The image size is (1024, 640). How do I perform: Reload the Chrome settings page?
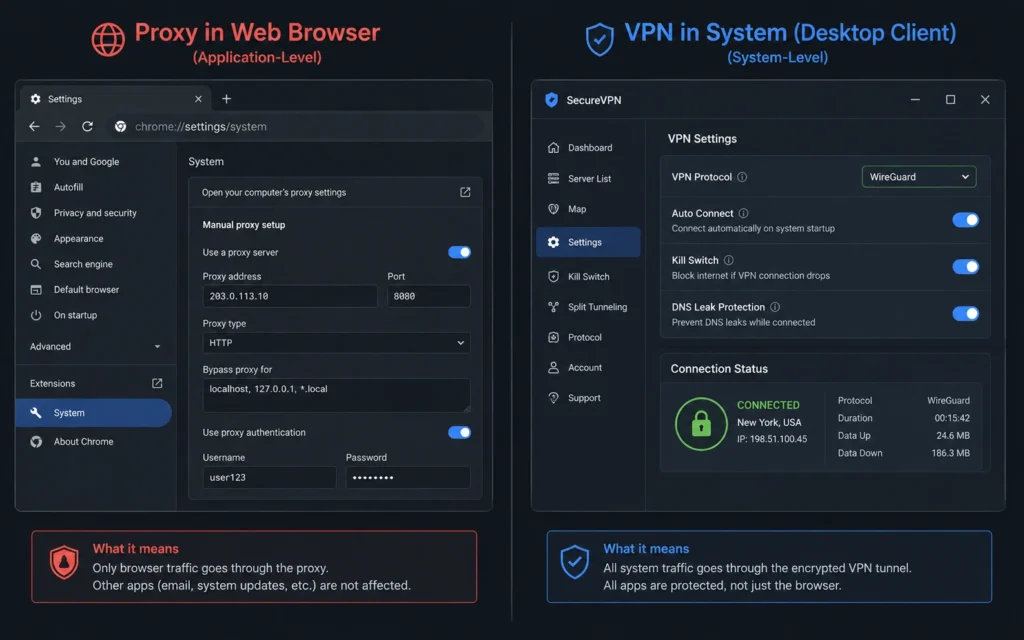tap(87, 127)
